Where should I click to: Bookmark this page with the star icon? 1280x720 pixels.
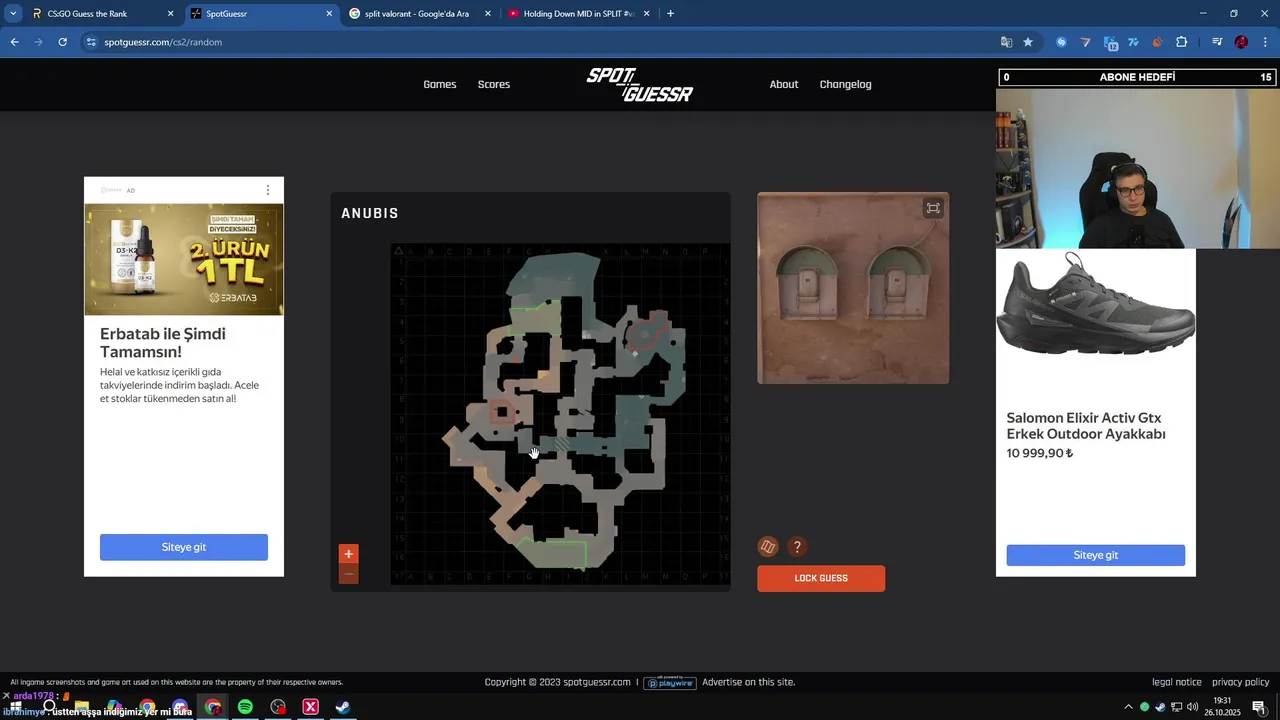click(x=1028, y=42)
